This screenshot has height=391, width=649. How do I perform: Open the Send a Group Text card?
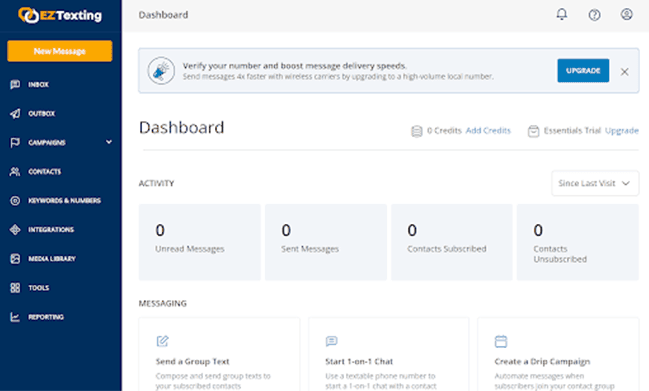pos(219,354)
